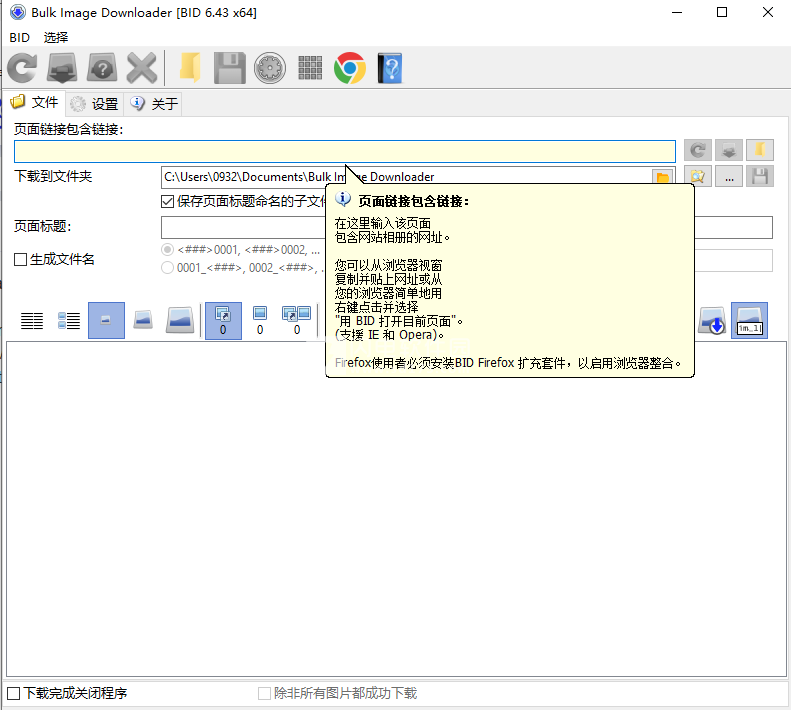This screenshot has height=710, width=791.
Task: Open the yellow folder toolbar icon
Action: (190, 68)
